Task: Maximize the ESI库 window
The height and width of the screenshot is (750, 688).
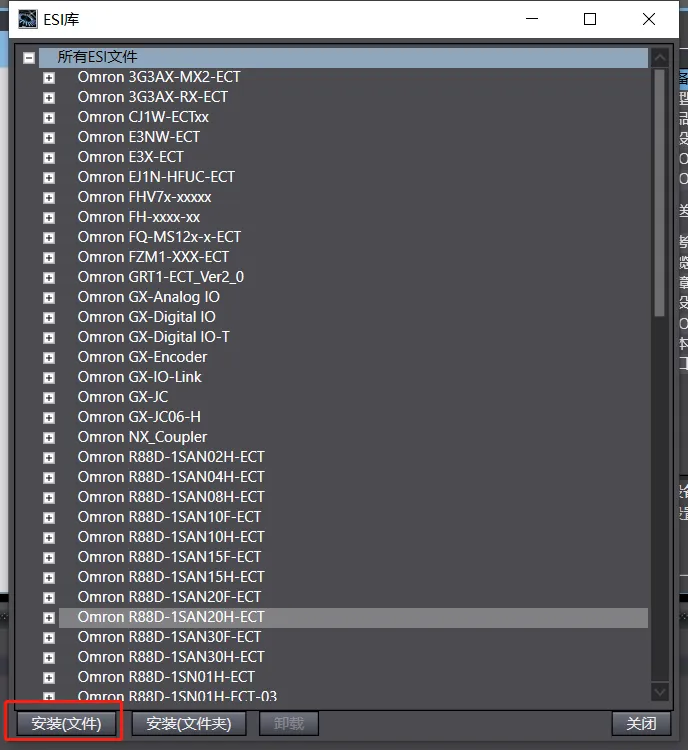Action: pyautogui.click(x=590, y=19)
